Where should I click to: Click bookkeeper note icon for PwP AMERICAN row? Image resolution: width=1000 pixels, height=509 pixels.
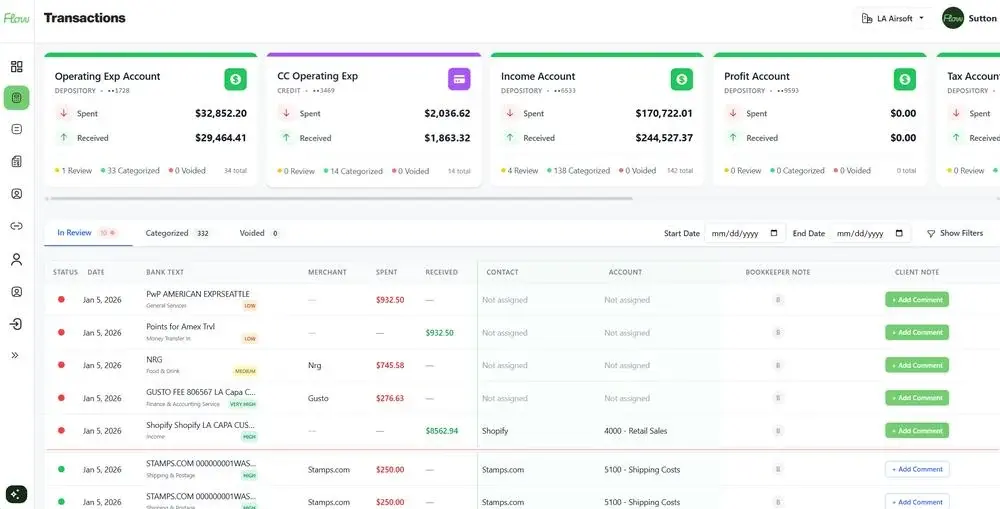777,300
